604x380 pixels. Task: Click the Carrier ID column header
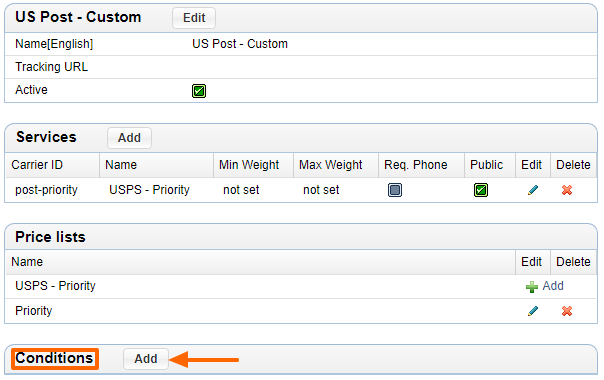[37, 165]
